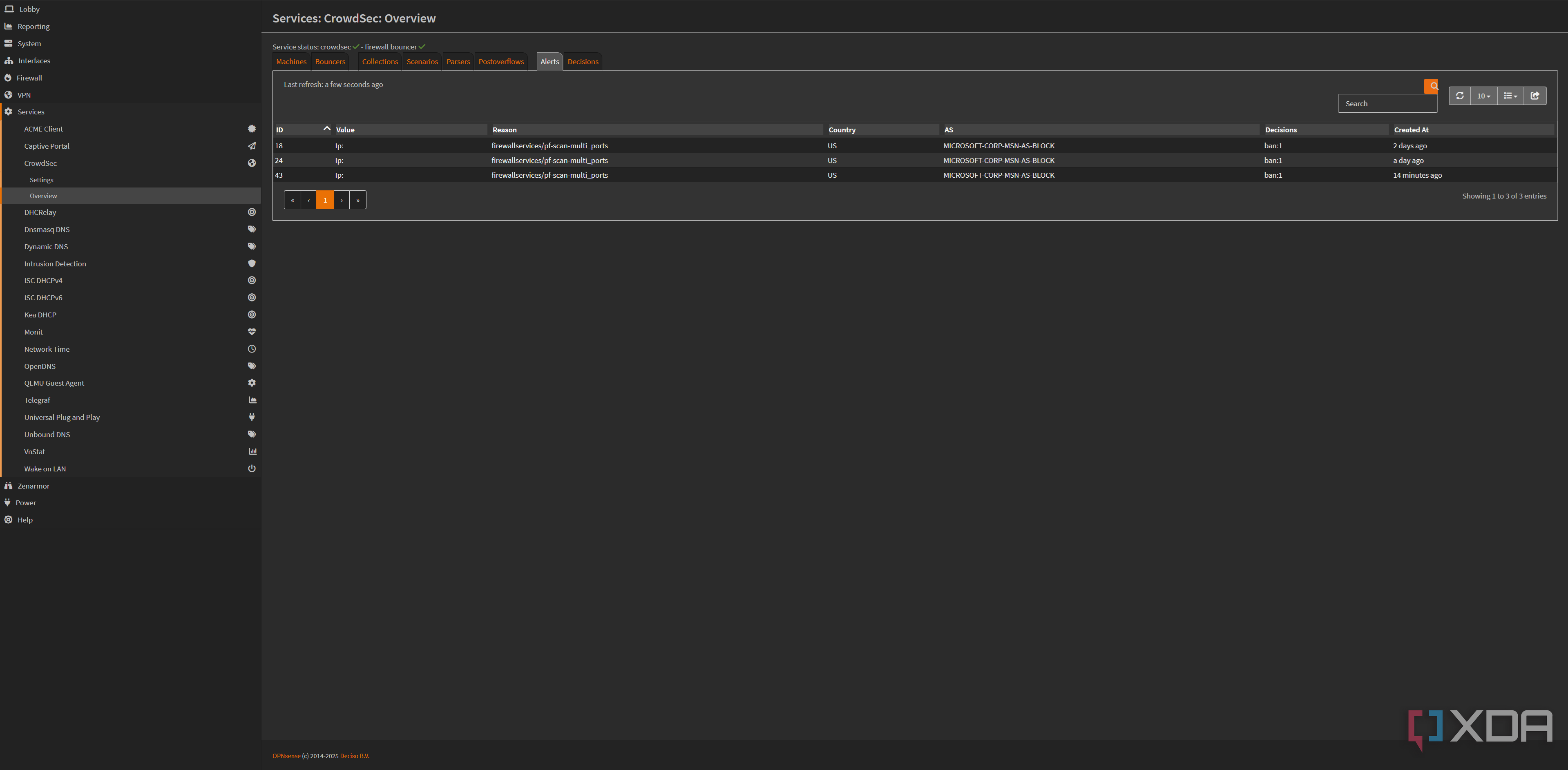Refresh the alerts table with the refresh icon
1568x770 pixels.
(x=1459, y=96)
